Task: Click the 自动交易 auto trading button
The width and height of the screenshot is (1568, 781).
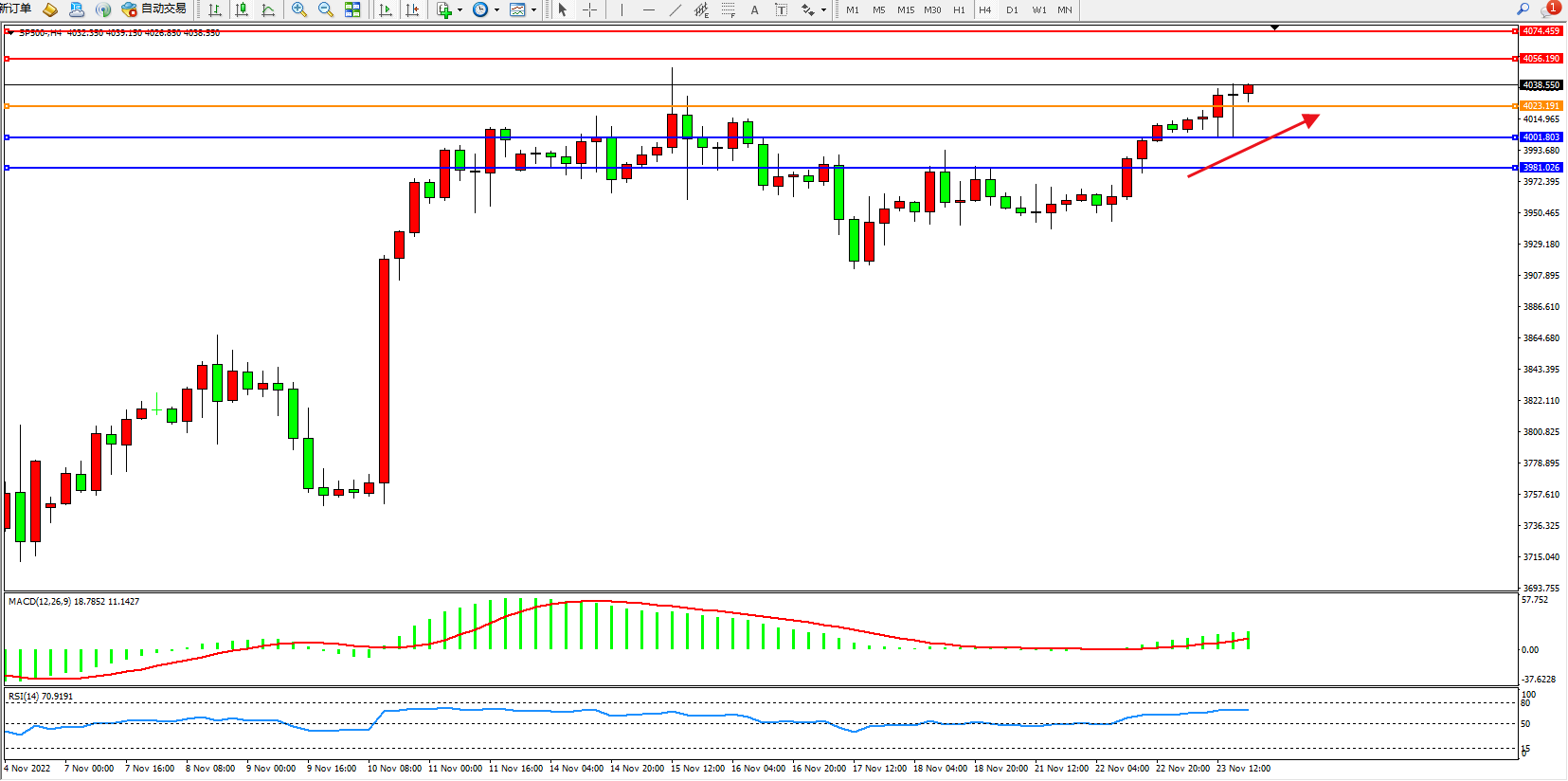Action: (154, 9)
